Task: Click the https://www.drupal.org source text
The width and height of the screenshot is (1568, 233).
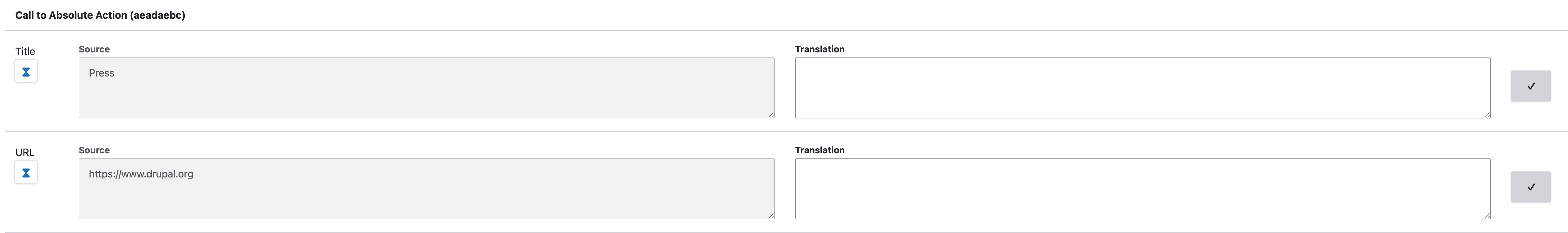Action: 141,174
